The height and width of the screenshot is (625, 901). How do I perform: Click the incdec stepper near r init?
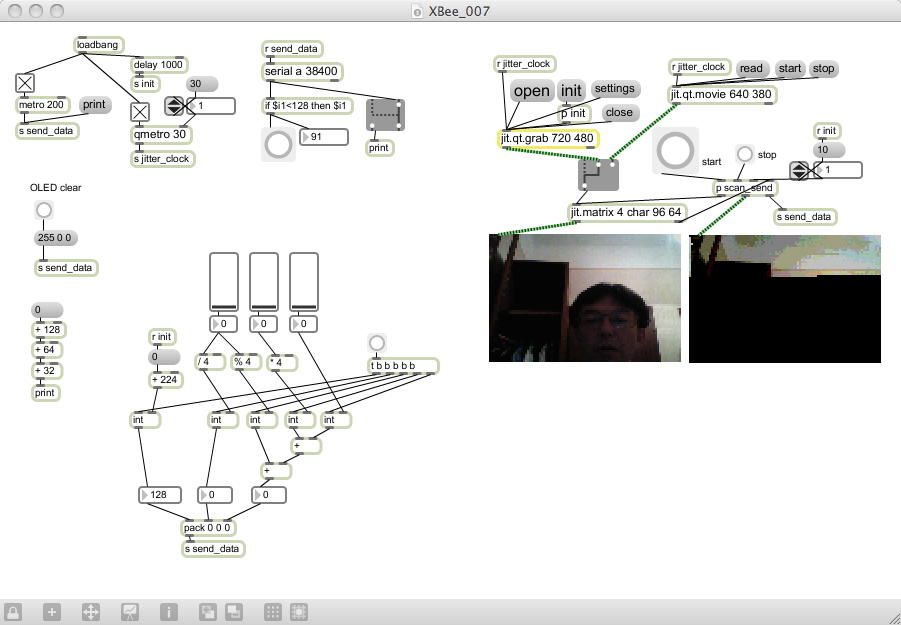(799, 171)
